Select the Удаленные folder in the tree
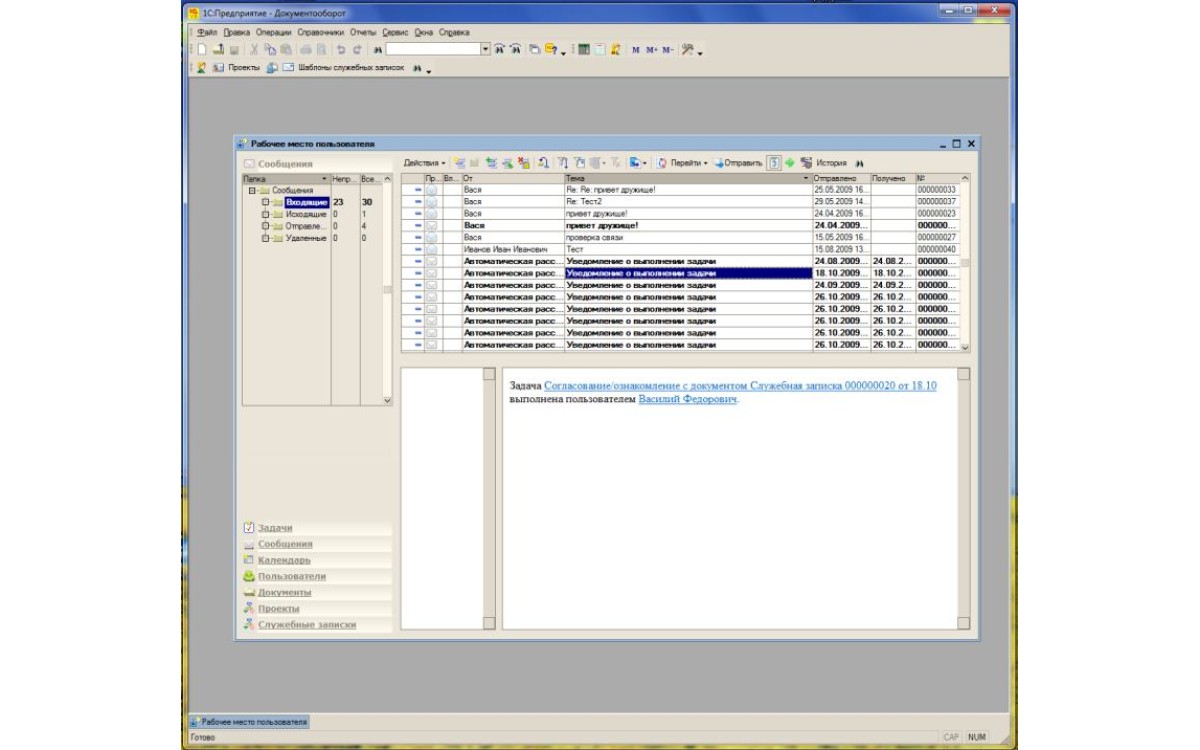Screen dimensions: 1200x750 click(x=306, y=238)
